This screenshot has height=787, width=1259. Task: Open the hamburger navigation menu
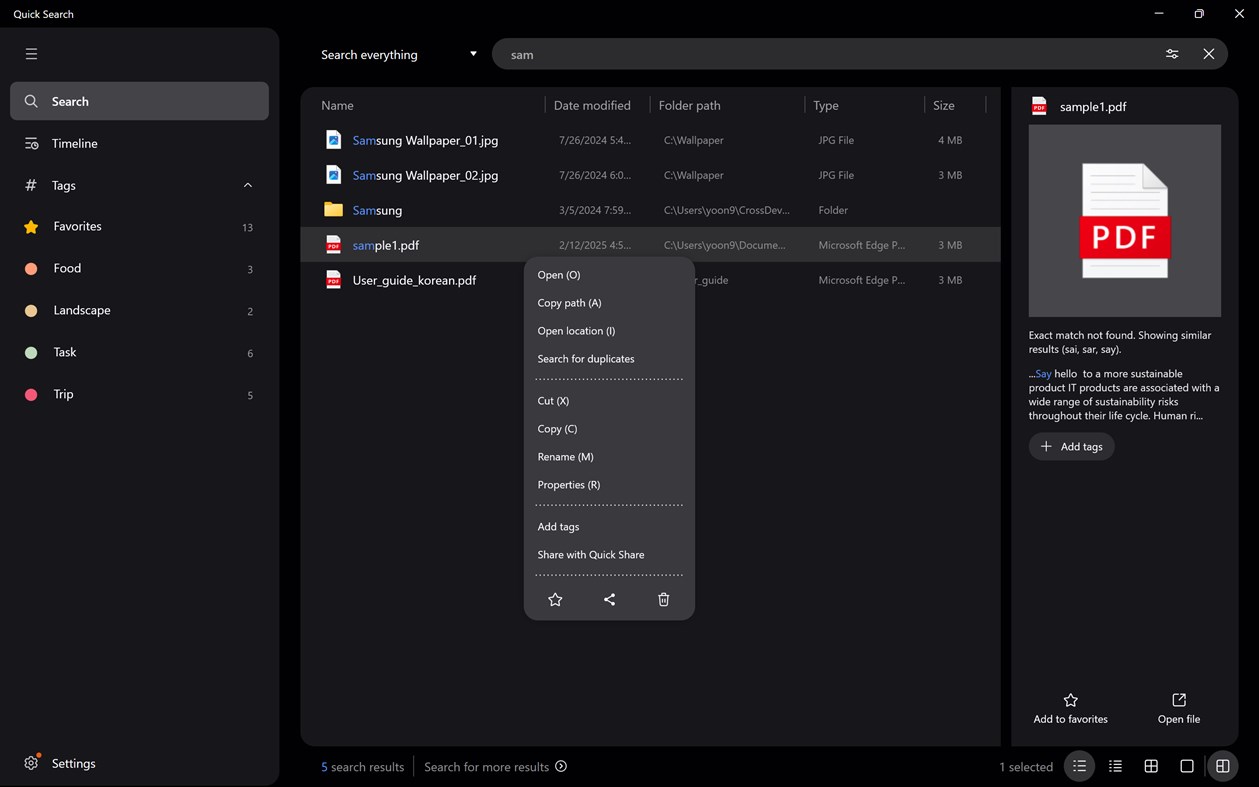[31, 53]
